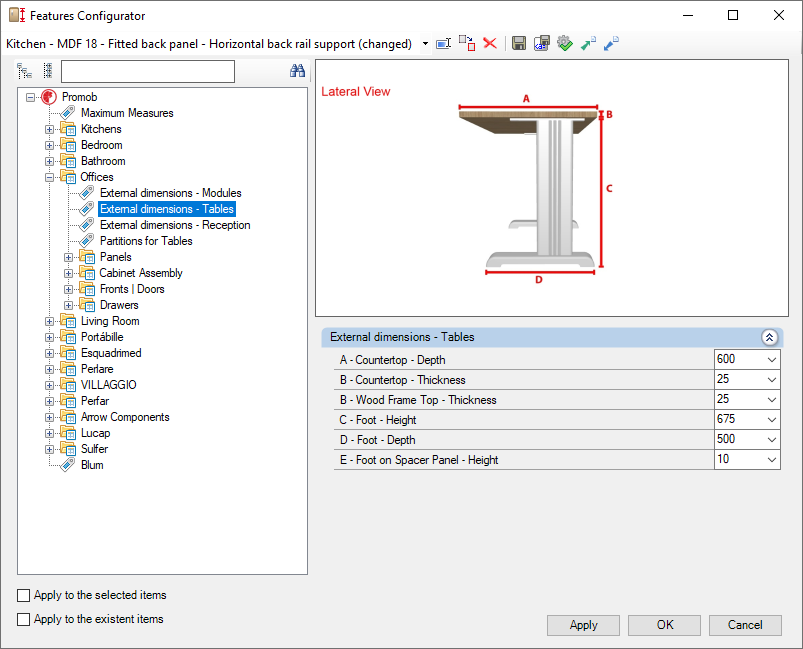Viewport: 803px width, 649px height.
Task: Select the Arrow Components tree item
Action: (x=125, y=417)
